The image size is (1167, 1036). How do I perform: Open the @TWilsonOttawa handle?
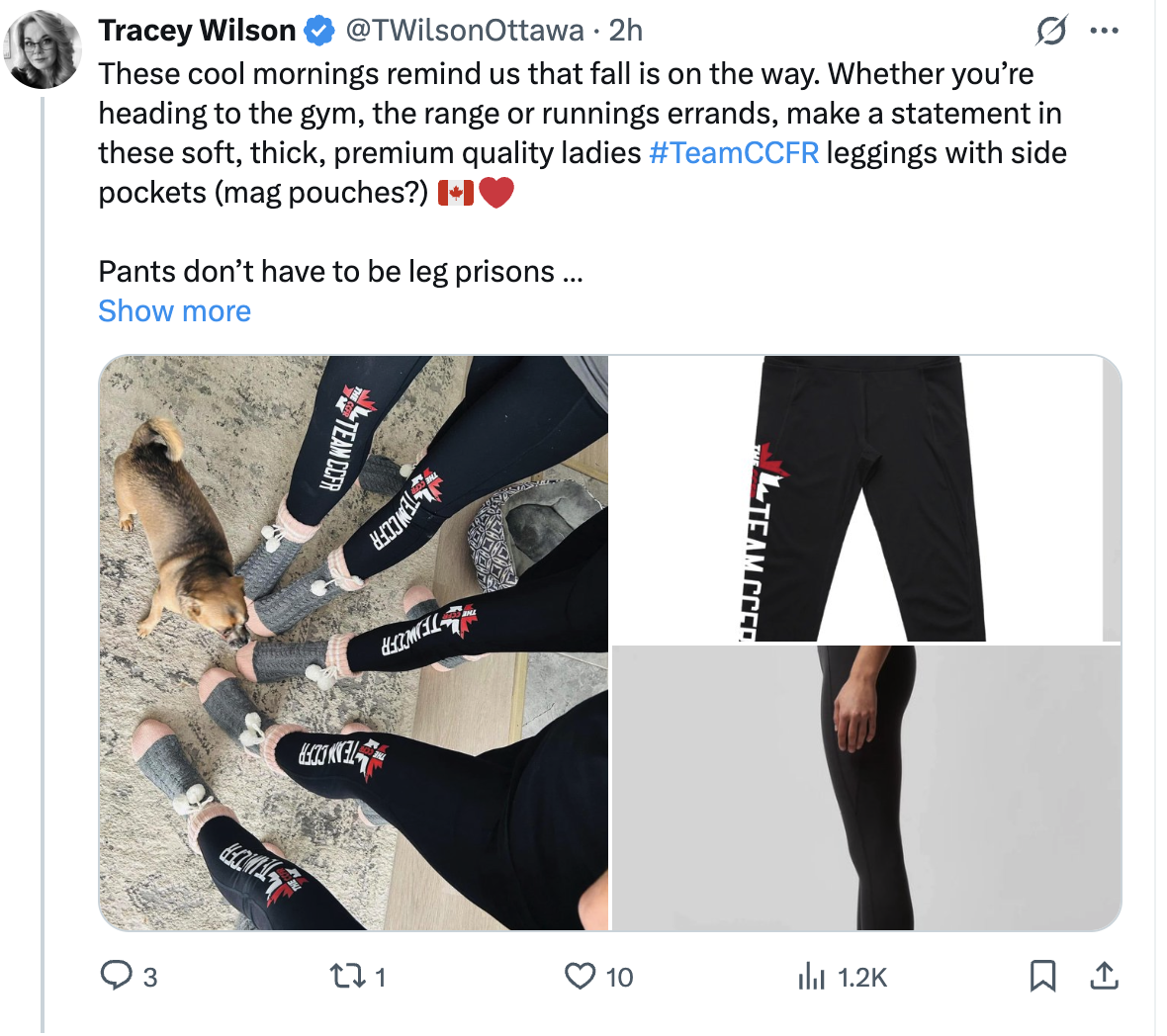tap(465, 31)
